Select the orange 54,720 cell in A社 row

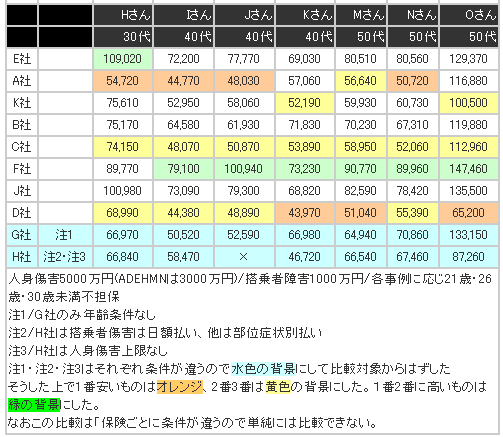[x=123, y=81]
